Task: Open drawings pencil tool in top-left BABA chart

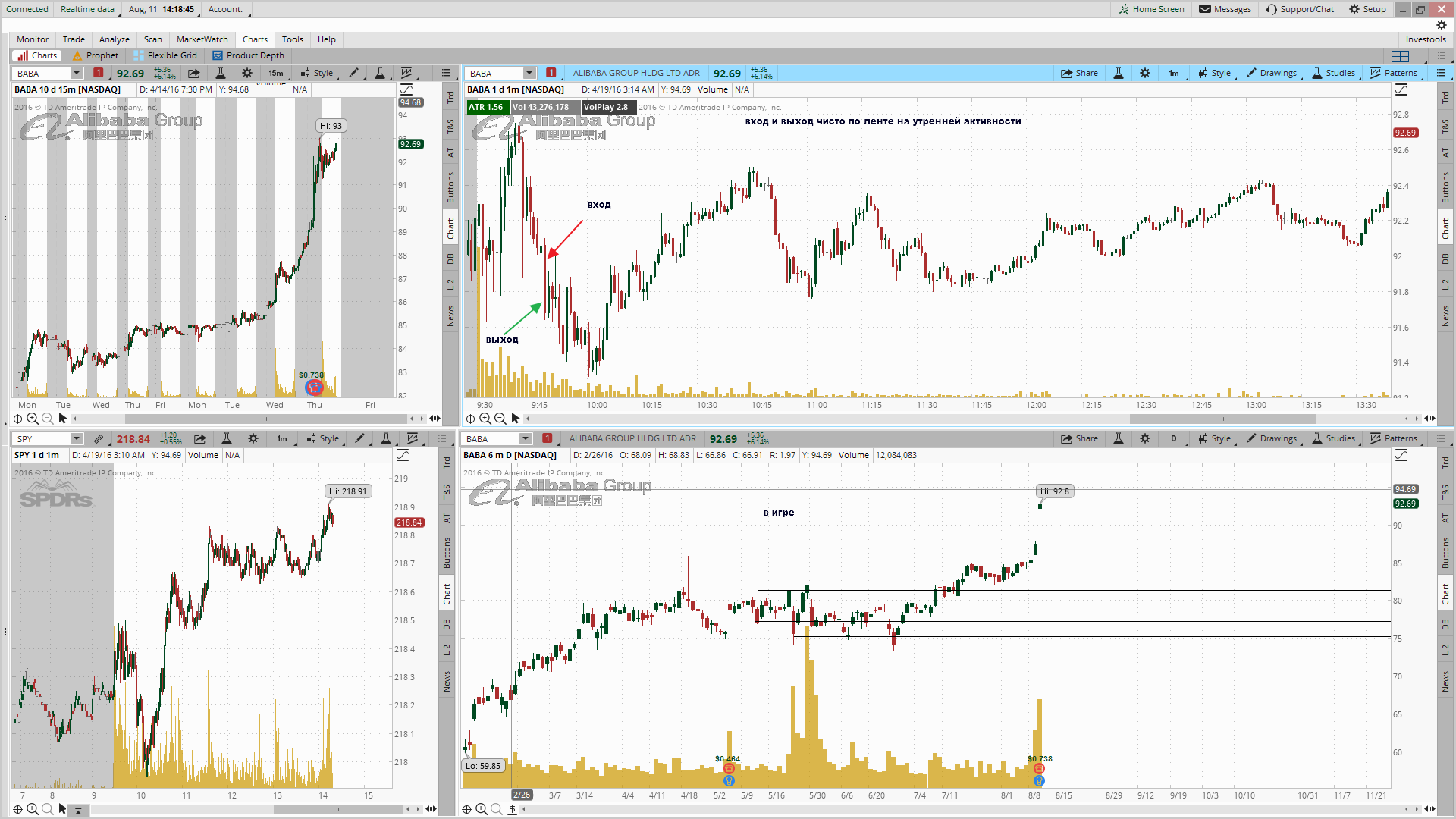Action: [353, 73]
